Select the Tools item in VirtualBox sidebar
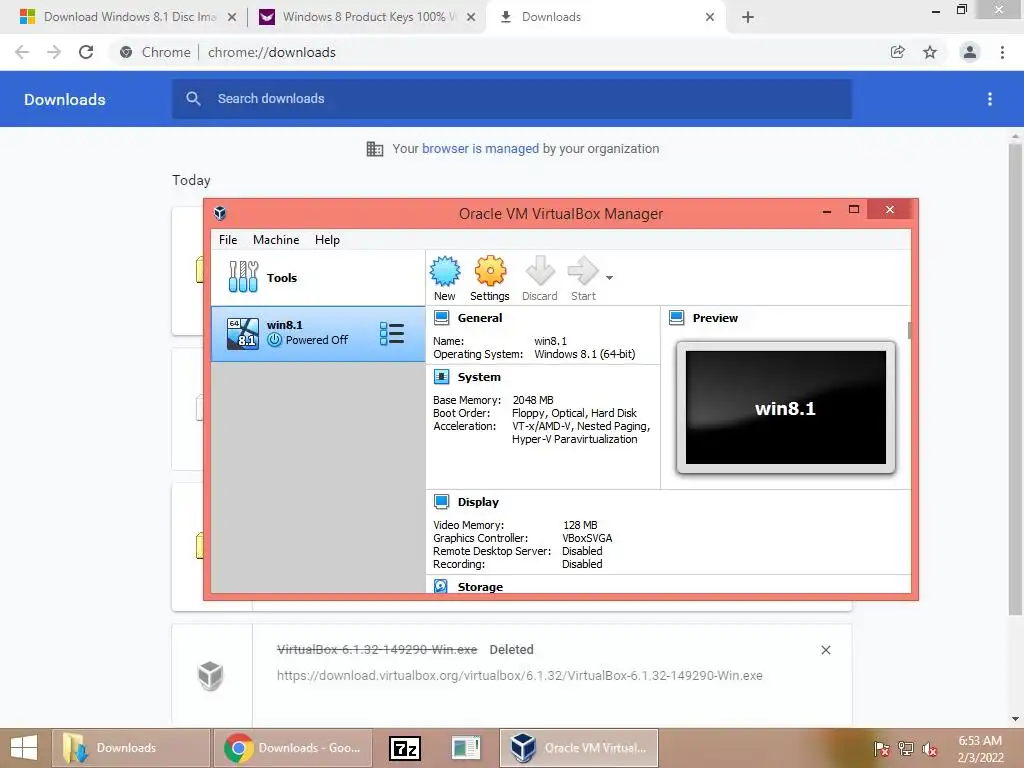The height and width of the screenshot is (768, 1024). pos(318,278)
